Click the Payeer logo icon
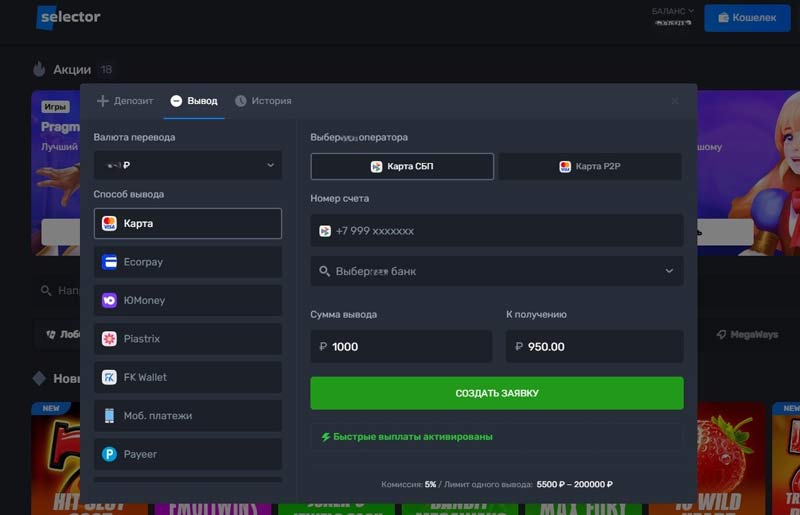Screen dimensions: 800x515 click(x=109, y=454)
